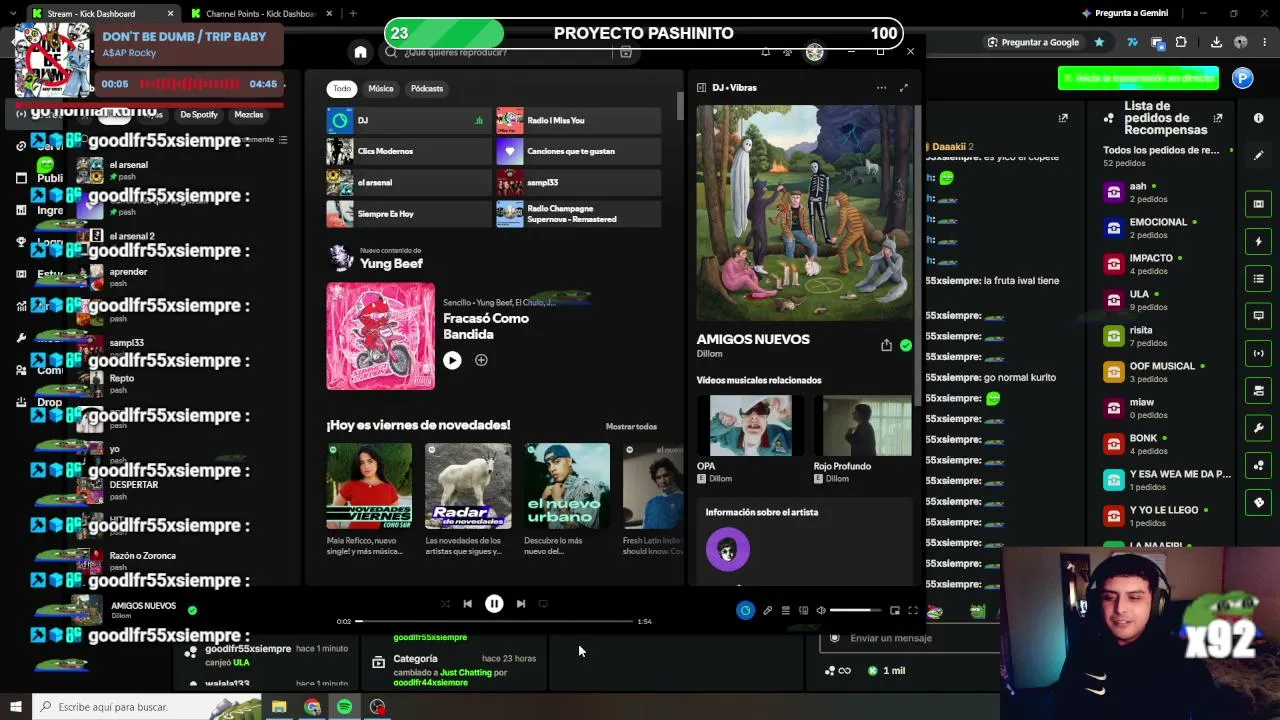Image resolution: width=1280 pixels, height=720 pixels.
Task: Open Chrome extensions puzzle icon
Action: [1181, 42]
